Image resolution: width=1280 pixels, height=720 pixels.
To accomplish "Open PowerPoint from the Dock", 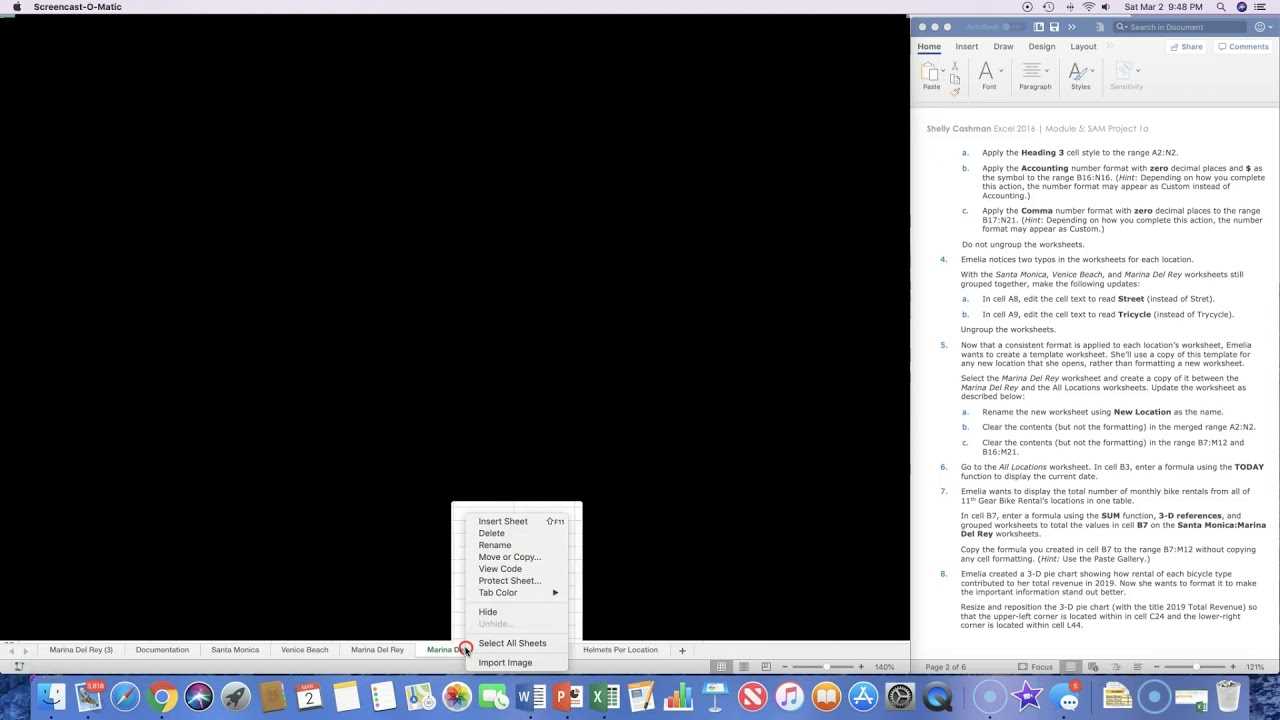I will pos(567,696).
